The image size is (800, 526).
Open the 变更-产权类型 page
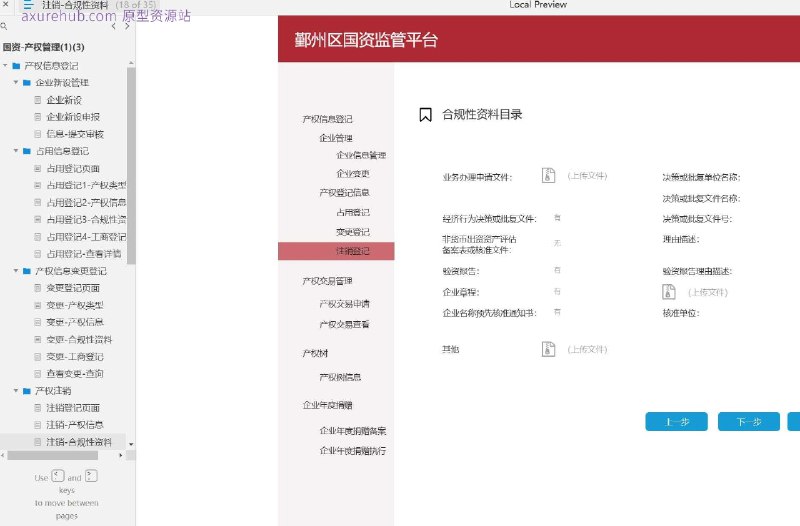pyautogui.click(x=75, y=305)
